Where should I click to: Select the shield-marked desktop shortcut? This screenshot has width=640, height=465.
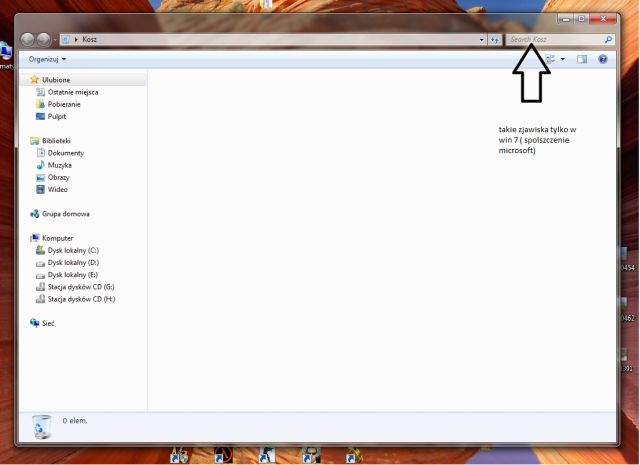pos(179,455)
